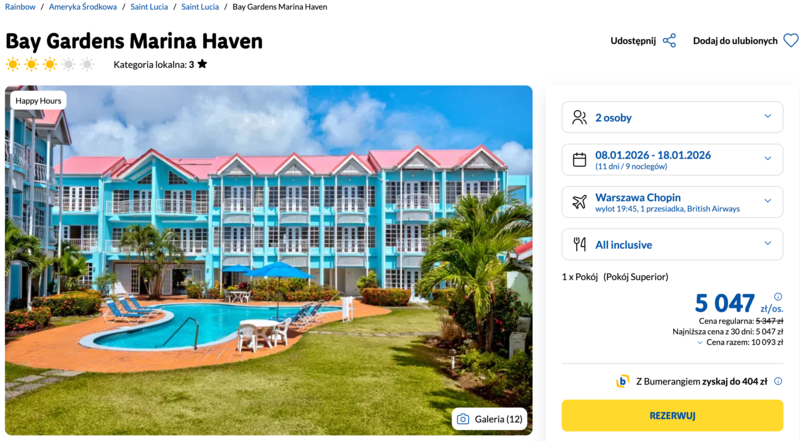Viewport: 800px width, 441px height.
Task: Click the Happy Hours badge
Action: coord(39,100)
